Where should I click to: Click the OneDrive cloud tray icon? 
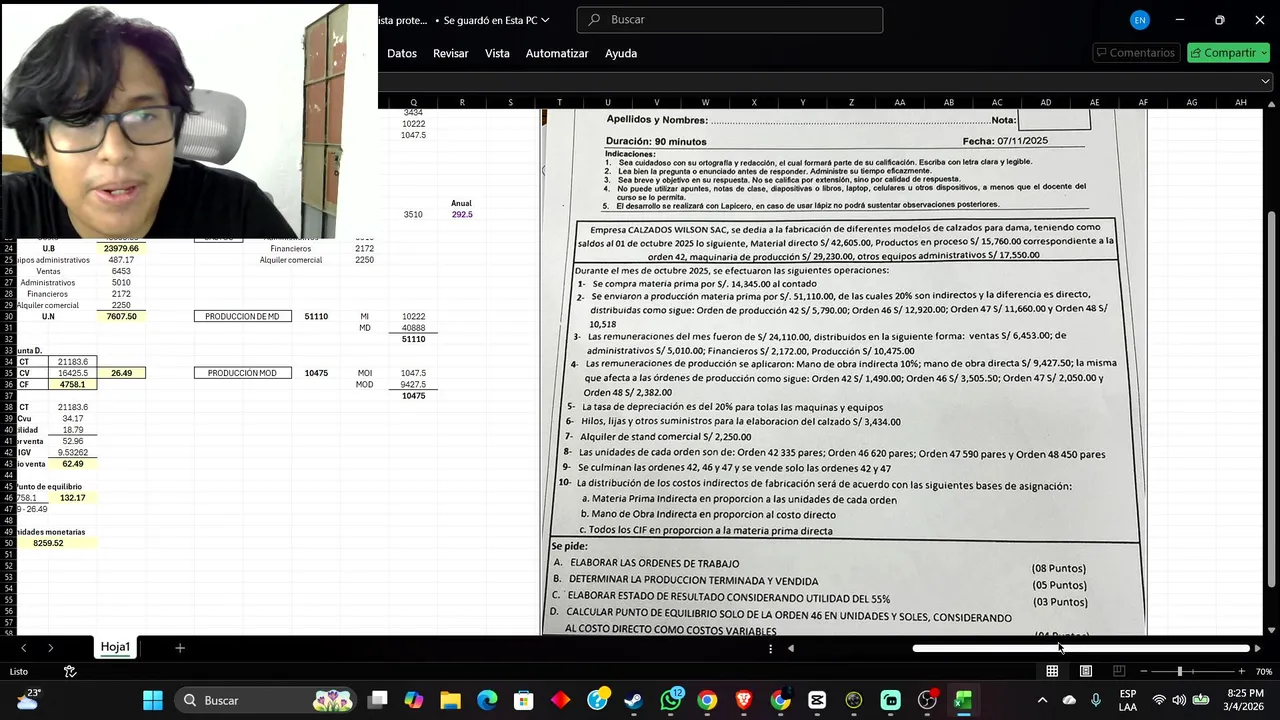click(x=1069, y=700)
